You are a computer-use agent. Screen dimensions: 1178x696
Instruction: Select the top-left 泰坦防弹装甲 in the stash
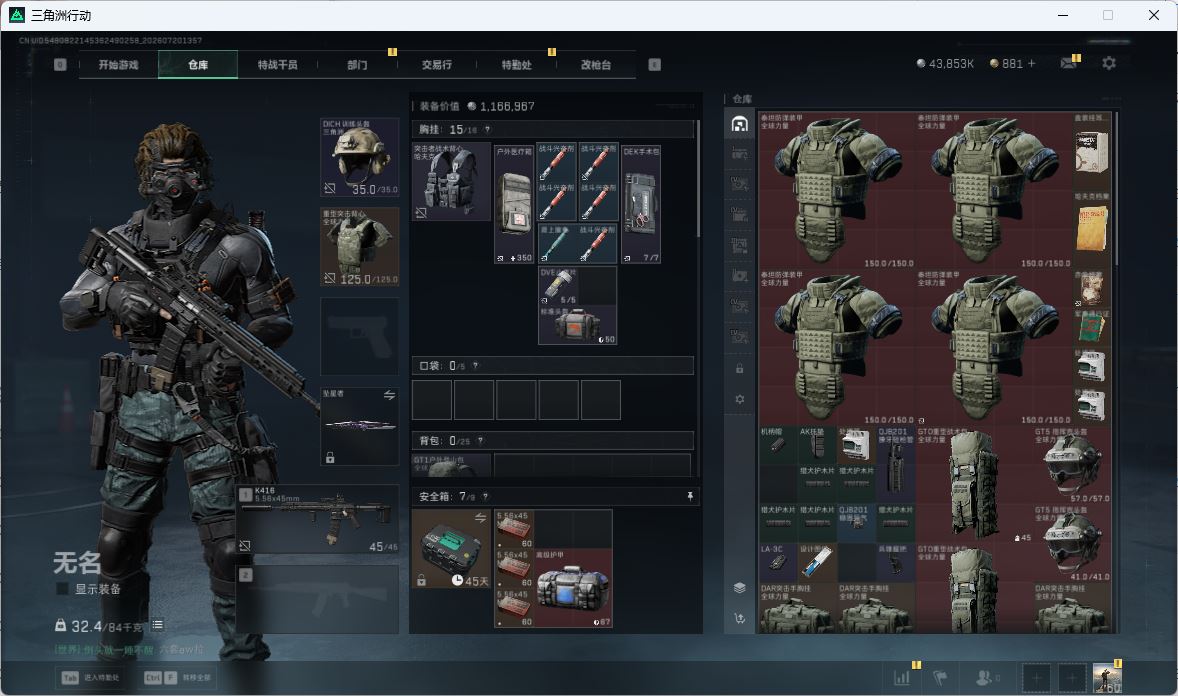tap(837, 191)
